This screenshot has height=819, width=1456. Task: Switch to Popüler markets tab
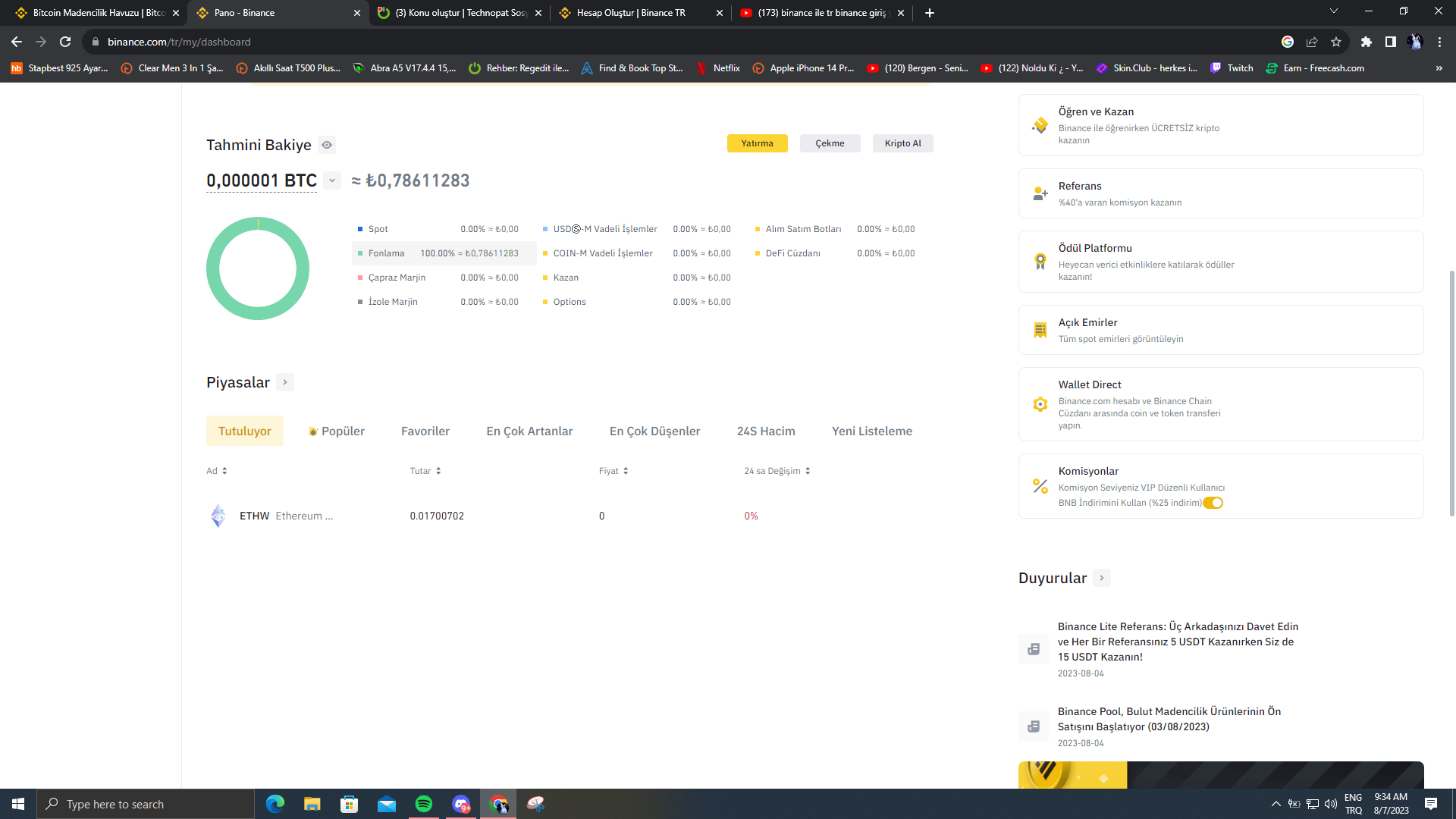click(336, 431)
